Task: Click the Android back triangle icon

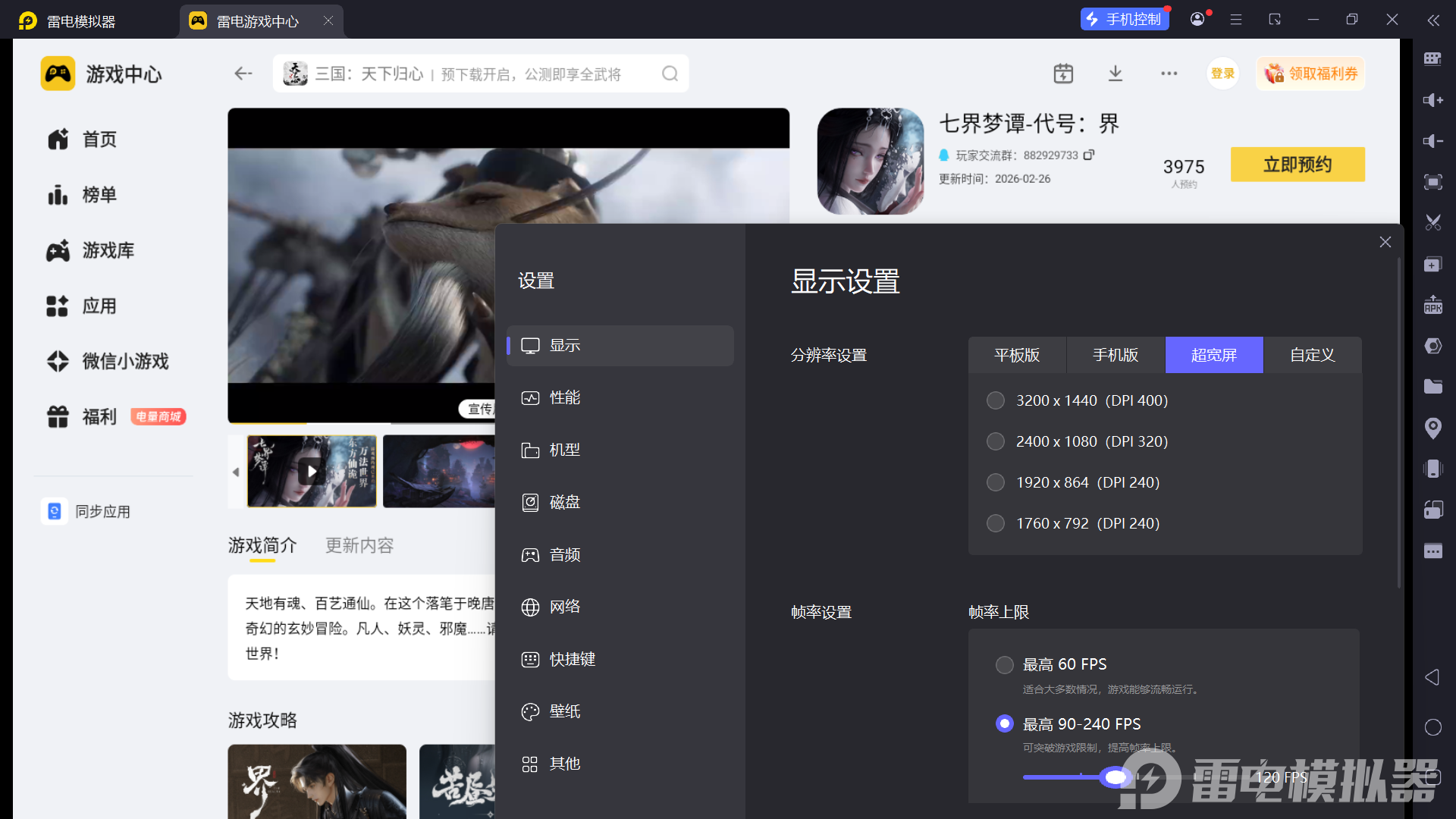Action: pos(1432,677)
